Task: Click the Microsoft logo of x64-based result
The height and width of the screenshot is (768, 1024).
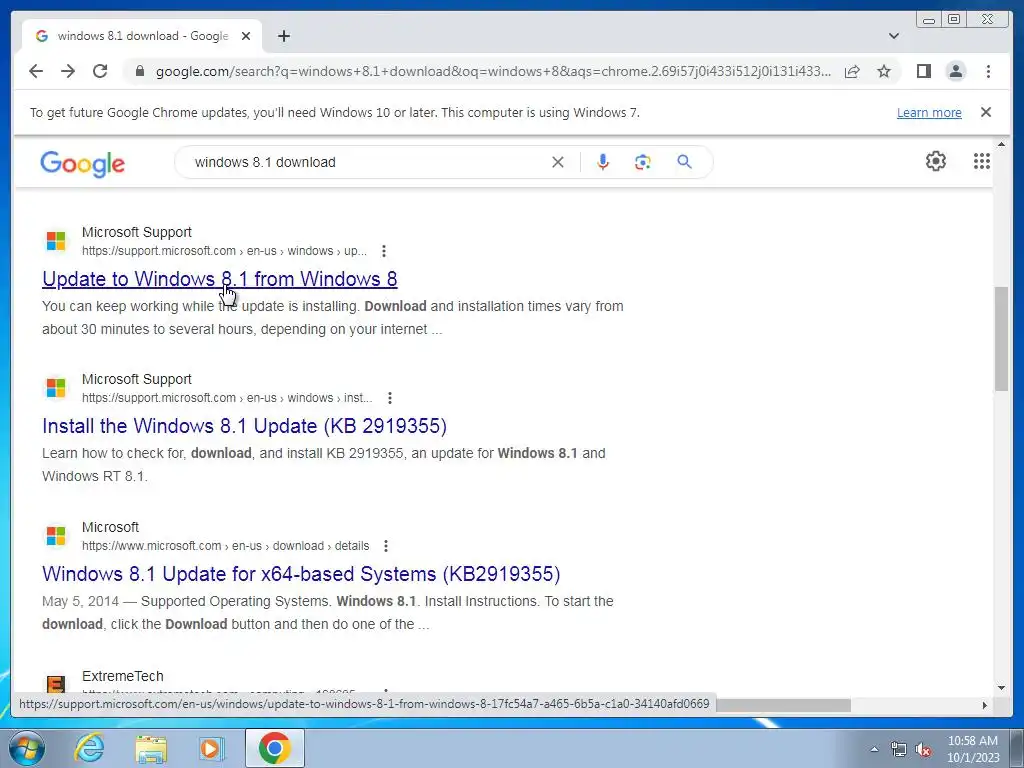Action: coord(56,536)
